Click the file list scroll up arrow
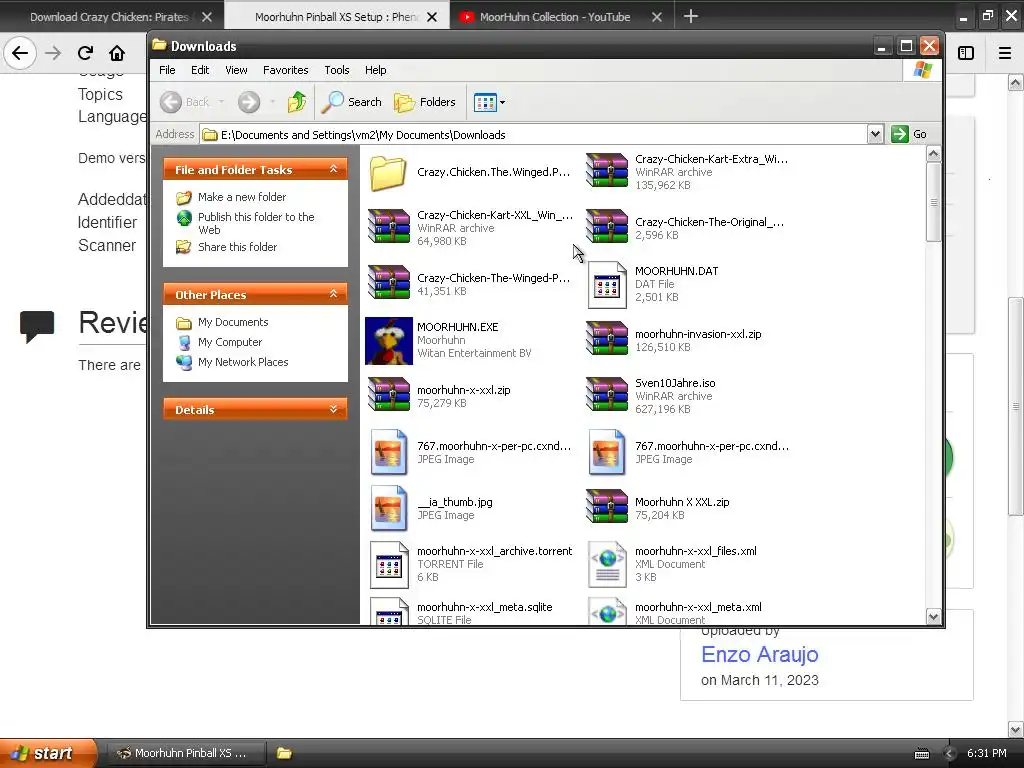1024x768 pixels. point(933,154)
